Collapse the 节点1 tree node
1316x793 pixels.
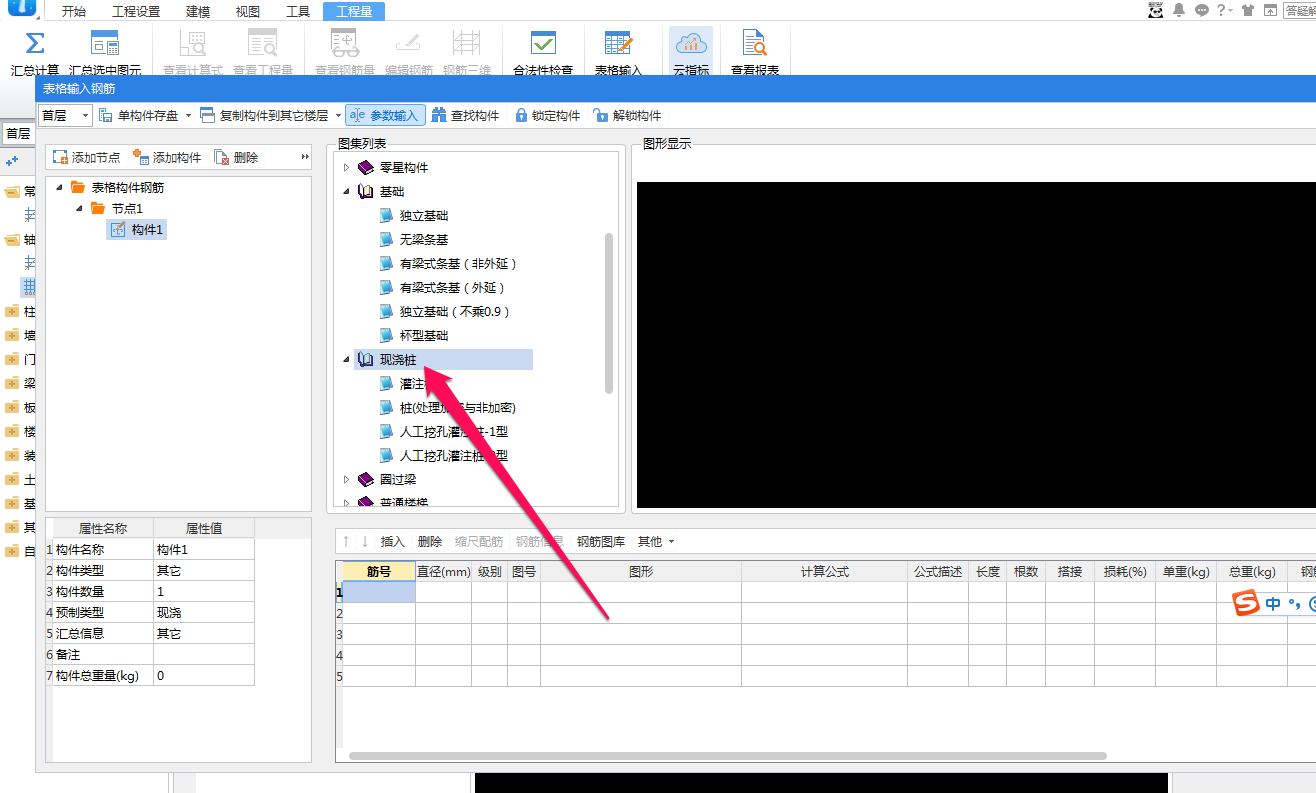(79, 208)
